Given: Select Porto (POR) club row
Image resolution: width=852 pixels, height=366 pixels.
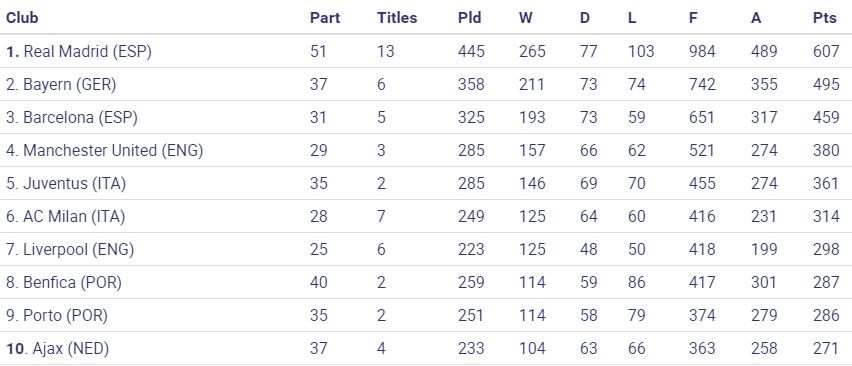Looking at the screenshot, I should pyautogui.click(x=426, y=315).
